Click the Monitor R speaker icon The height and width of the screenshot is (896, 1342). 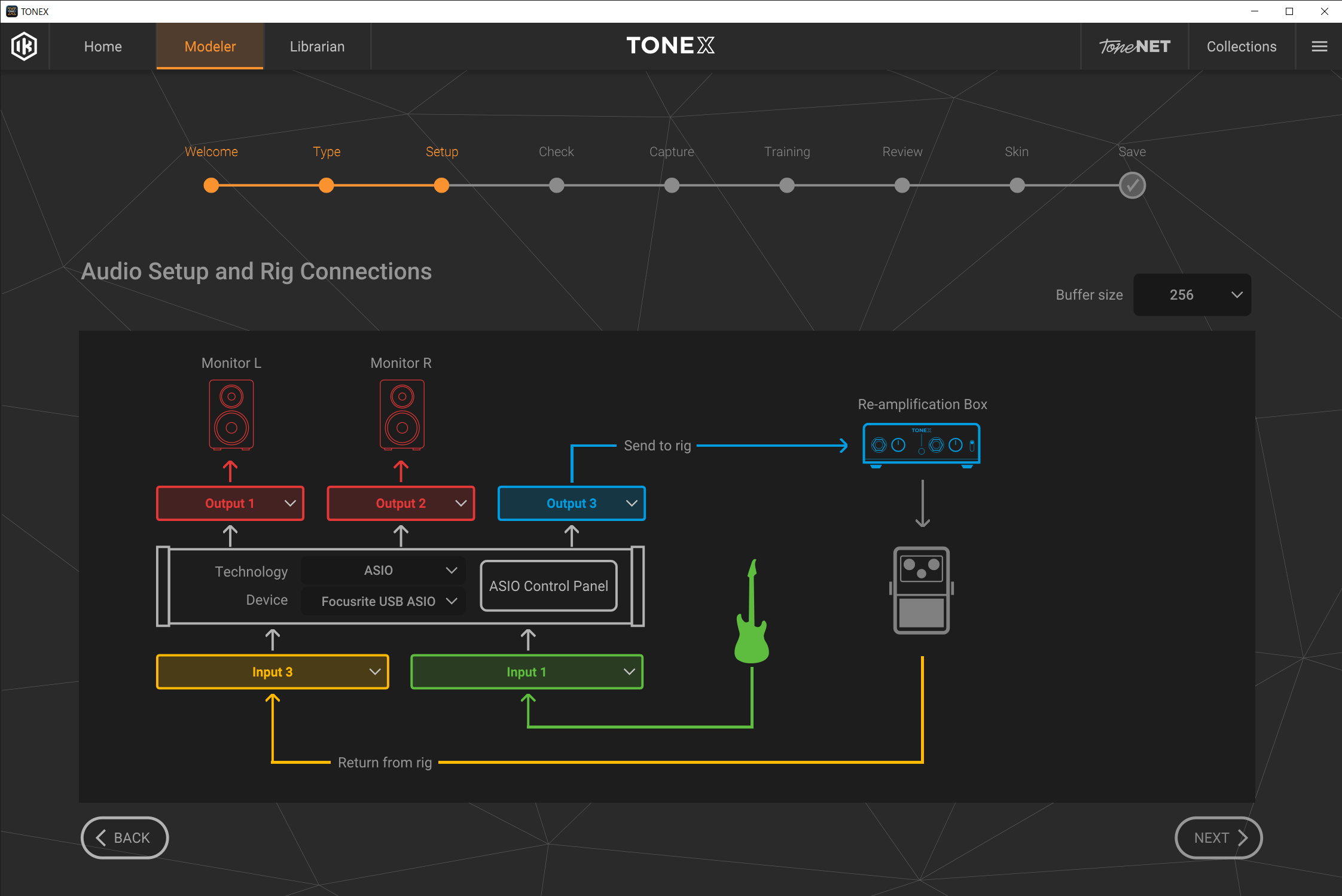402,415
